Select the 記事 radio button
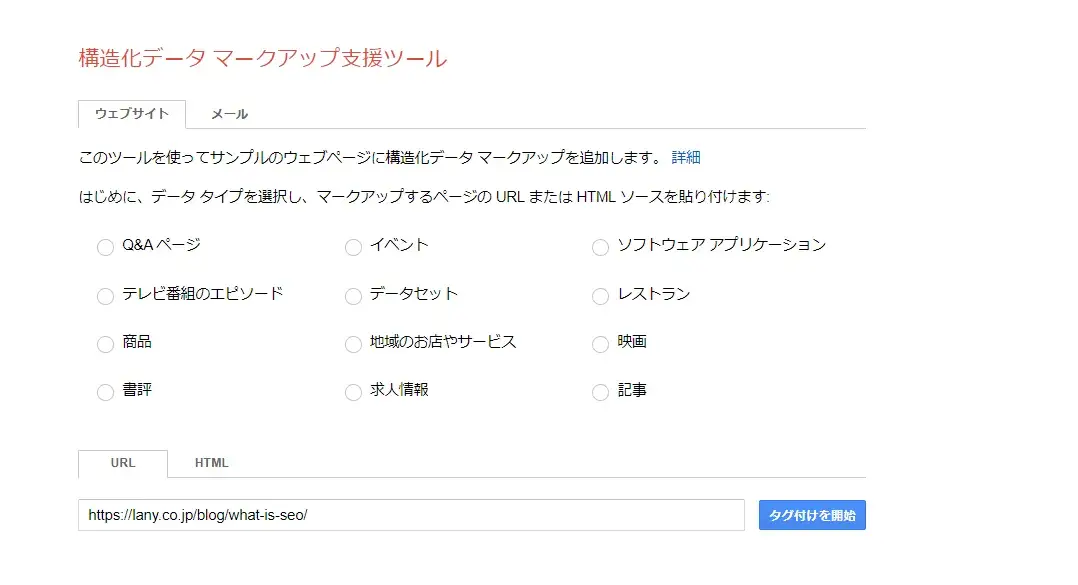This screenshot has width=1078, height=585. point(600,391)
